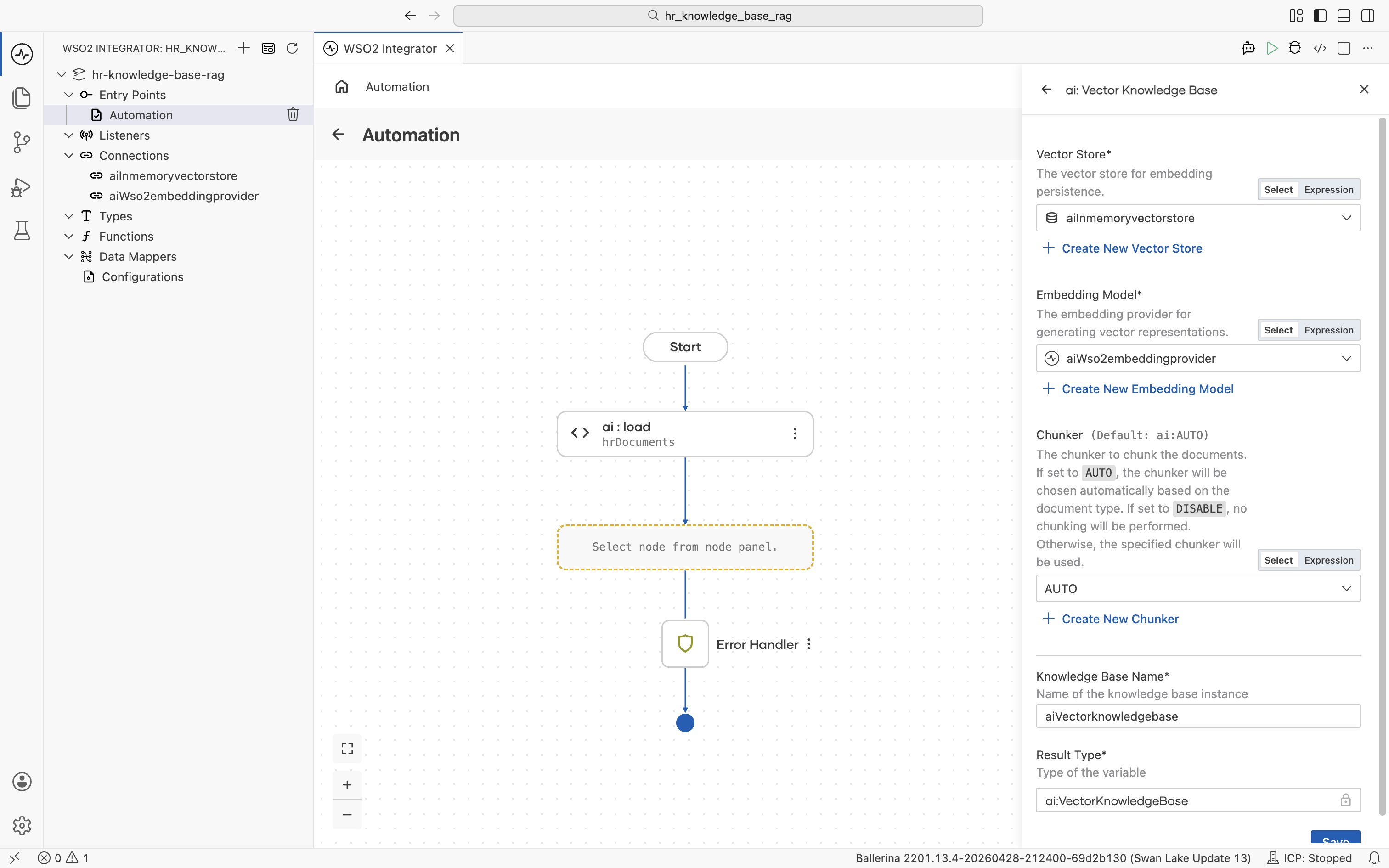Image resolution: width=1389 pixels, height=868 pixels.
Task: Open the WSO2 Integrator activity bar icon
Action: (x=22, y=55)
